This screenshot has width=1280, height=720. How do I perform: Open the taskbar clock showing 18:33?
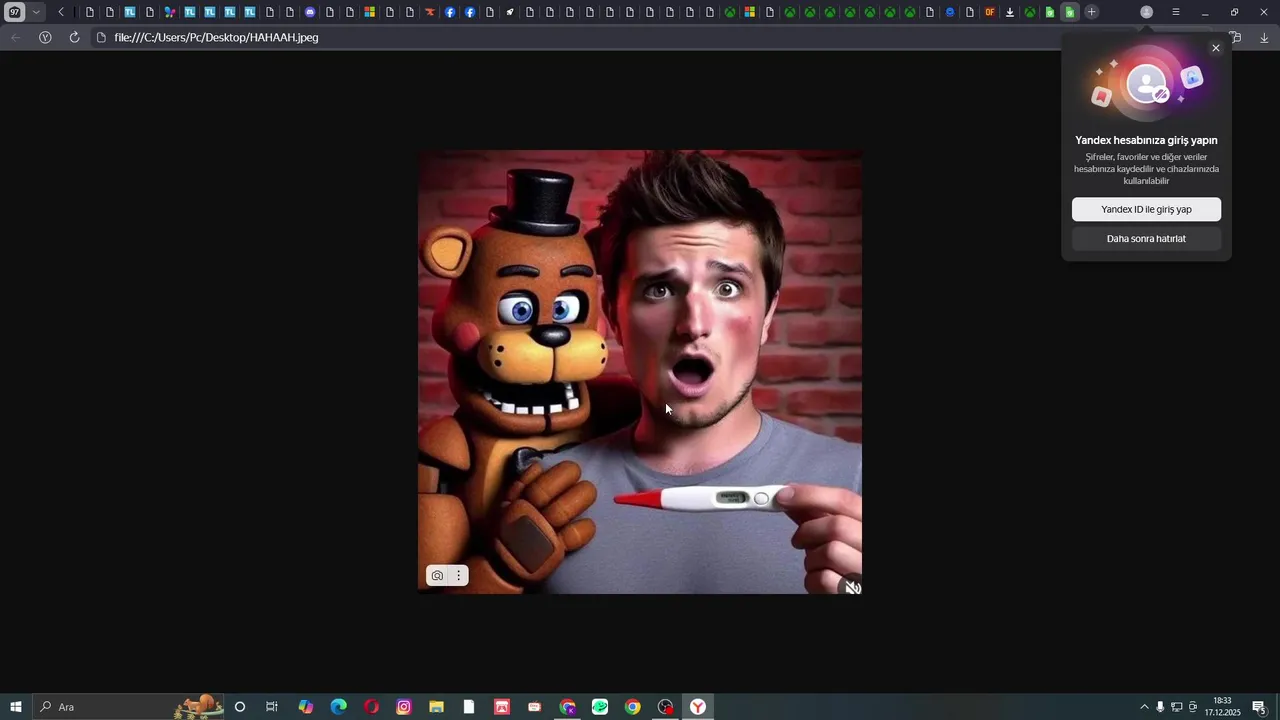[x=1222, y=707]
